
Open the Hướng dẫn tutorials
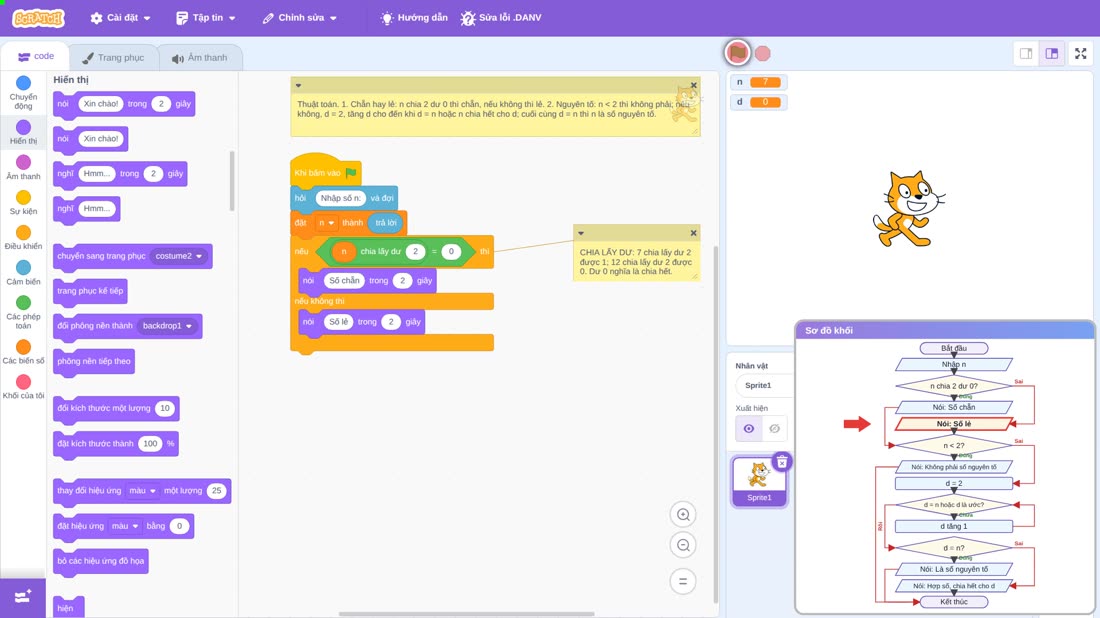point(414,18)
